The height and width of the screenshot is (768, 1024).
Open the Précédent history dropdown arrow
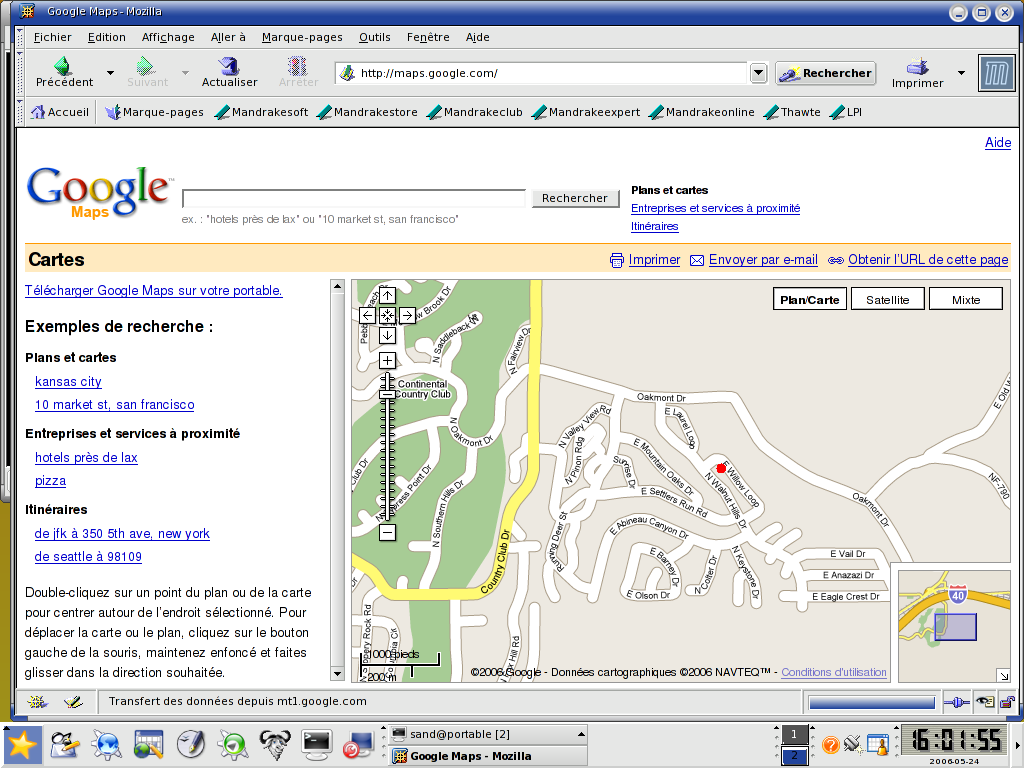110,72
